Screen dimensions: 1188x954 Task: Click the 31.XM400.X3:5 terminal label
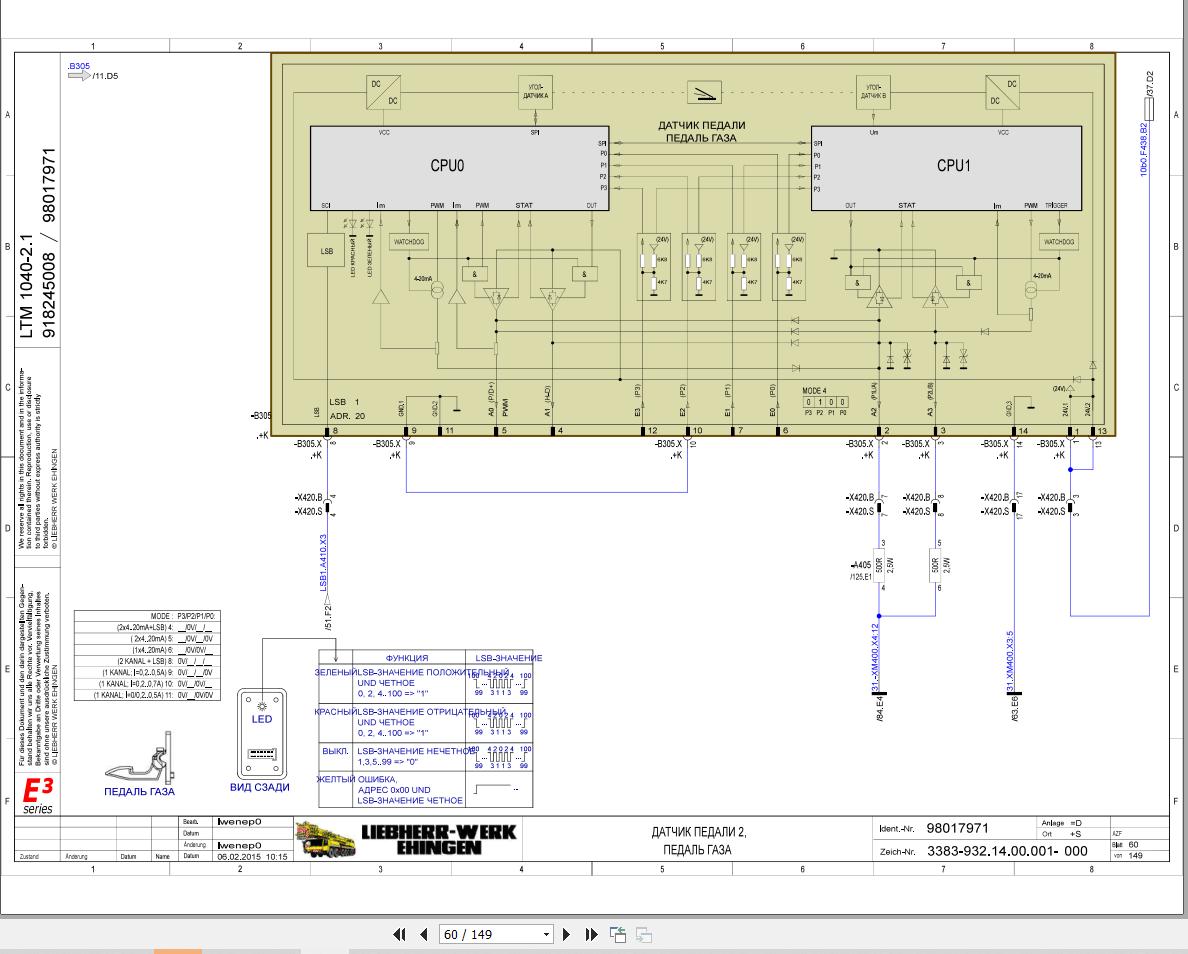(1010, 660)
